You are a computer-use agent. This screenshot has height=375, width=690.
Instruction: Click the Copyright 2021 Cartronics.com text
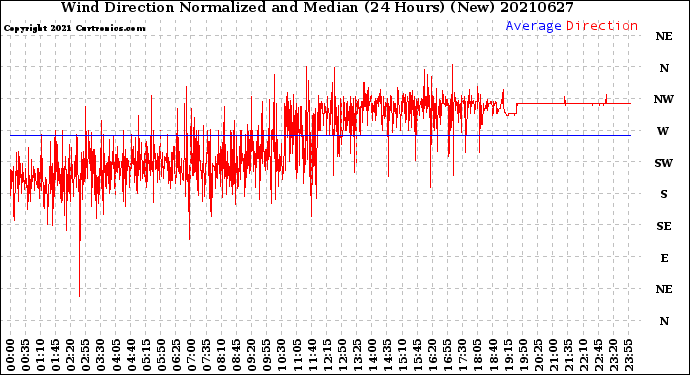point(74,28)
